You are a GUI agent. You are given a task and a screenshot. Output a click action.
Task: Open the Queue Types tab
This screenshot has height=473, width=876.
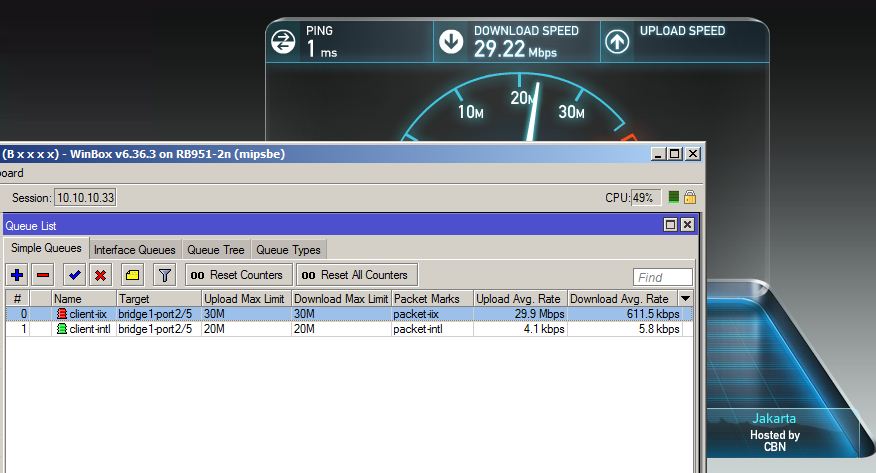[288, 250]
